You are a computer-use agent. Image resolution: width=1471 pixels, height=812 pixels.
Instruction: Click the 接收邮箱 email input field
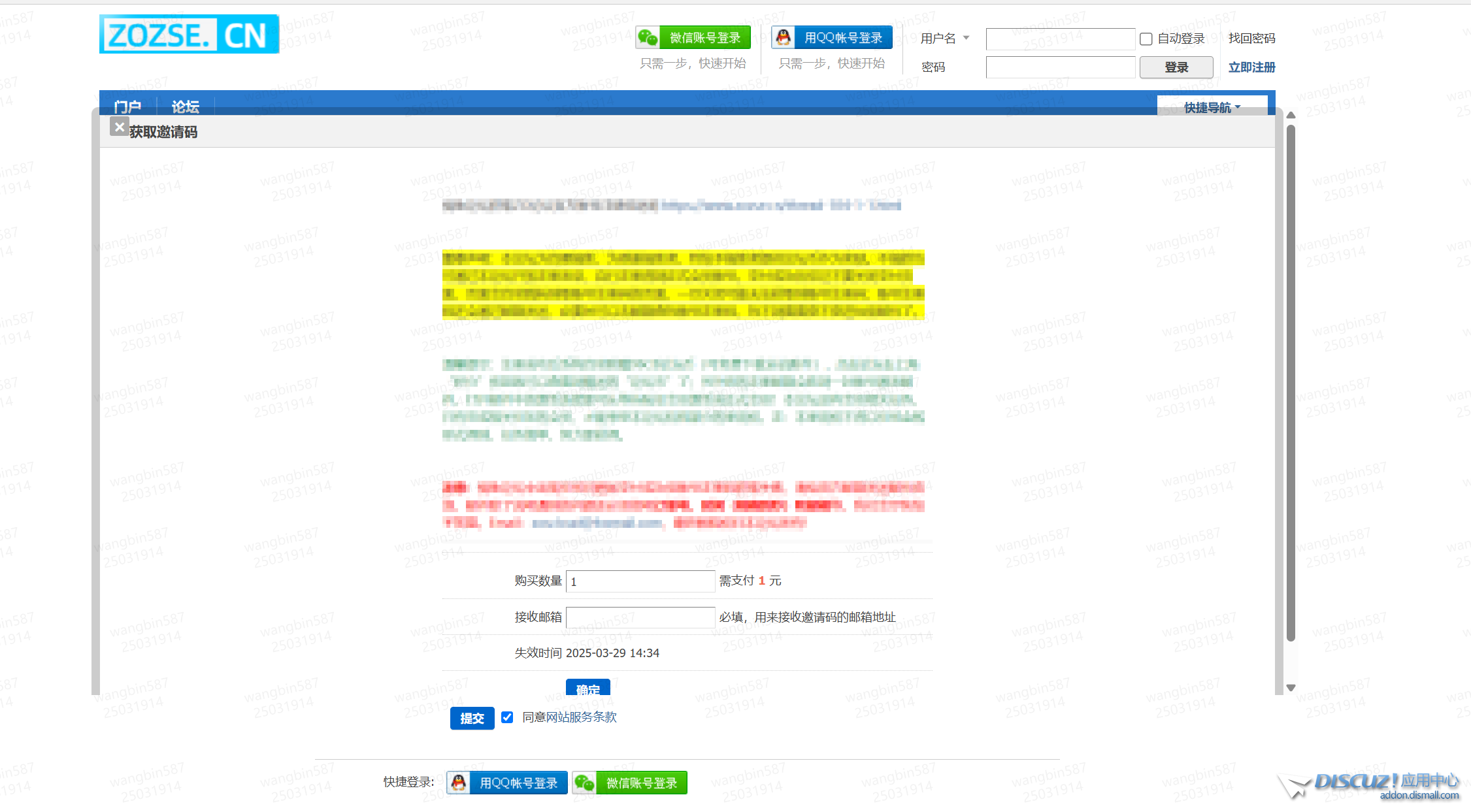(x=640, y=617)
